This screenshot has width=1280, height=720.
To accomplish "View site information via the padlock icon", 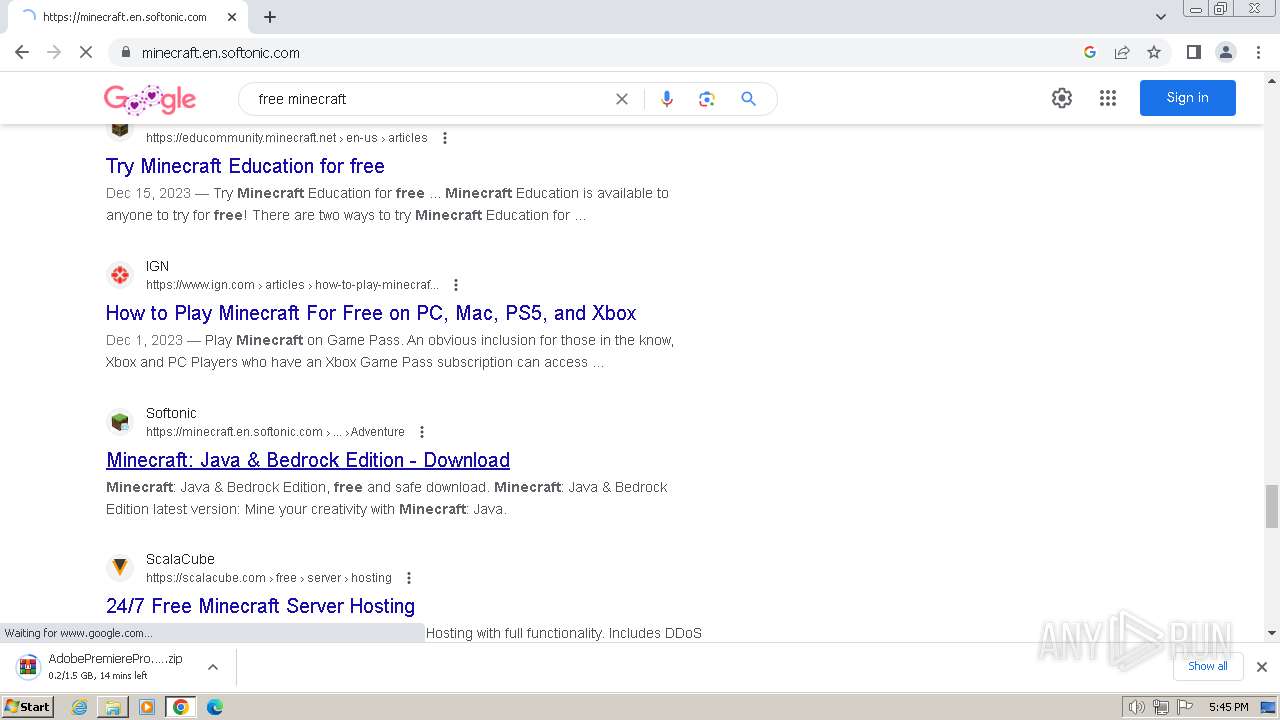I will pyautogui.click(x=126, y=52).
